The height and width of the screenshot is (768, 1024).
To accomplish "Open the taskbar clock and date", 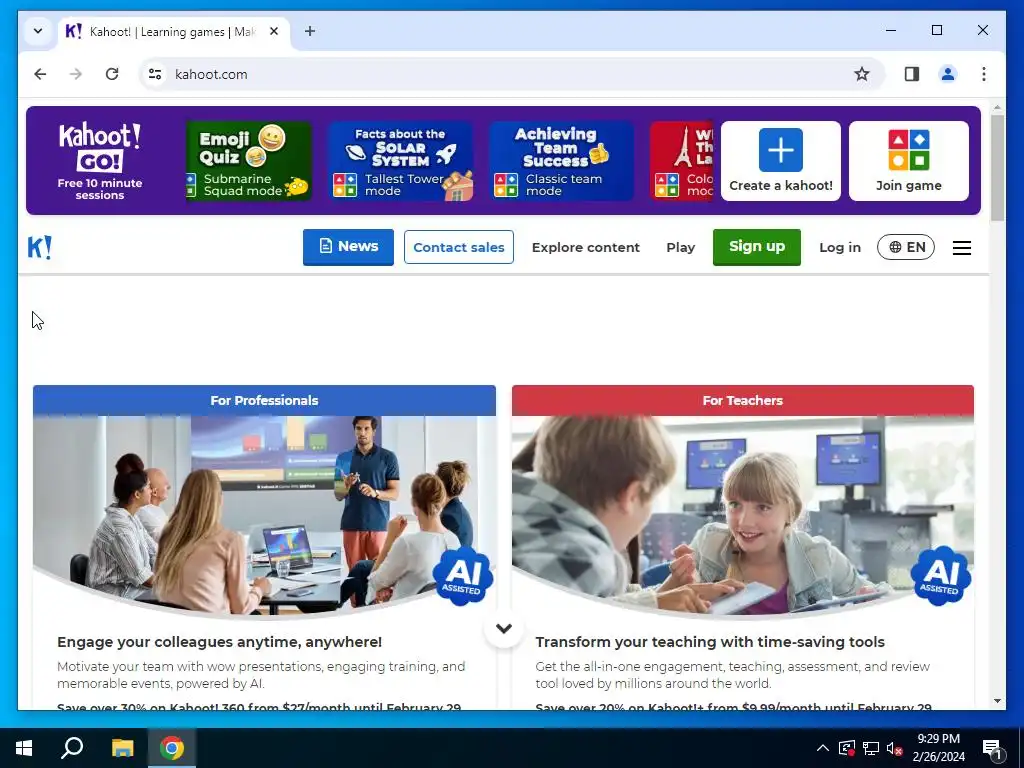I will [938, 748].
